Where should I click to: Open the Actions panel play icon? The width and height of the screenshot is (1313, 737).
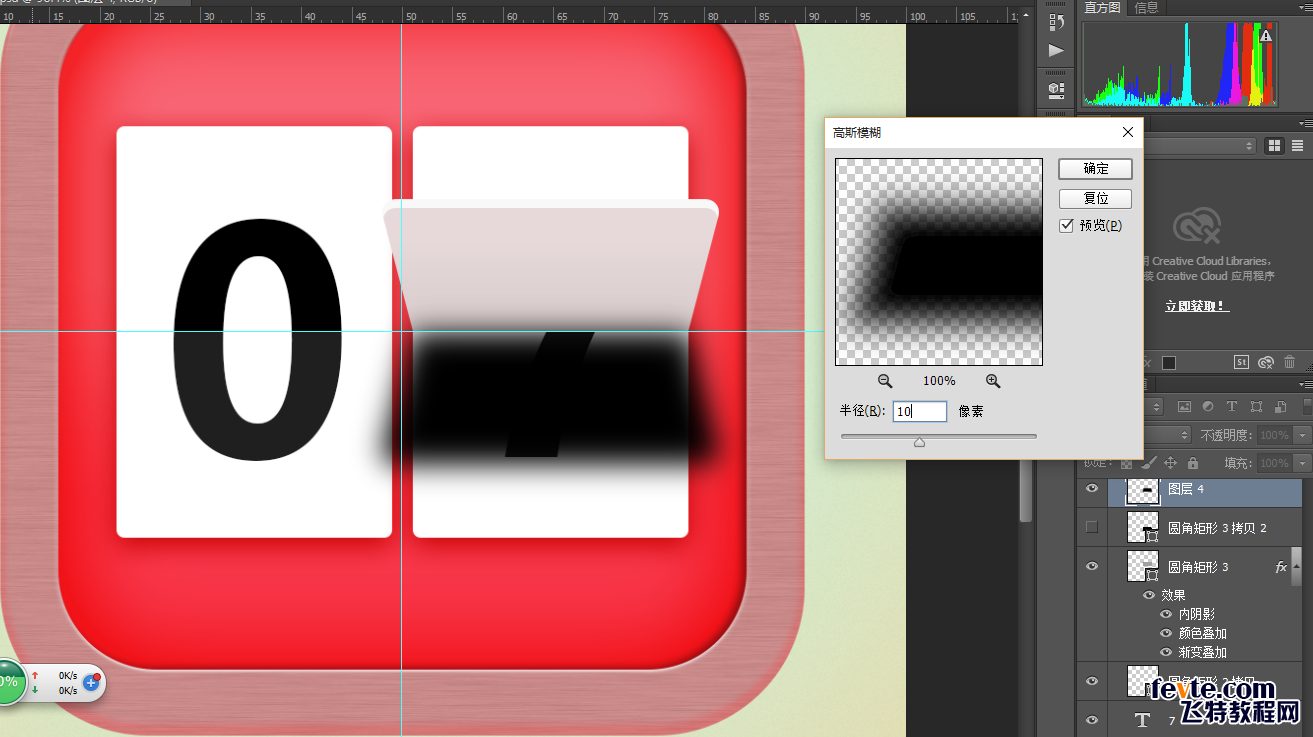(x=1056, y=50)
